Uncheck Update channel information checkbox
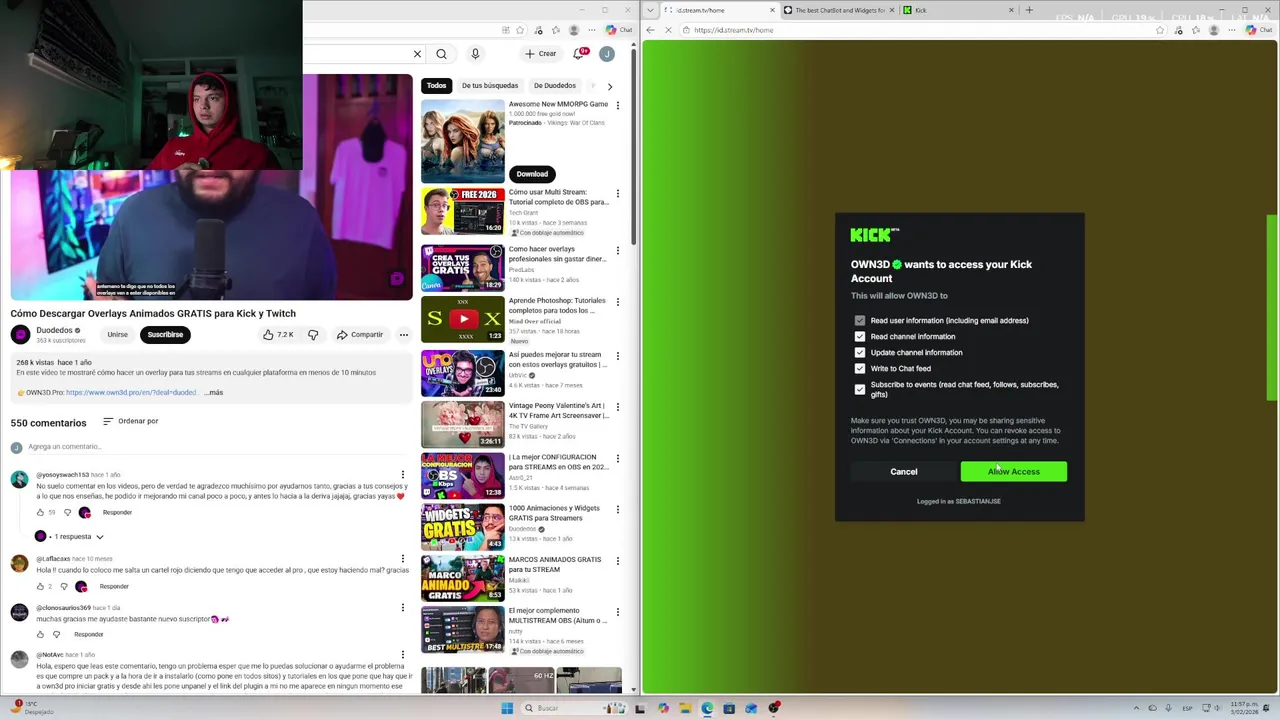 pyautogui.click(x=860, y=352)
